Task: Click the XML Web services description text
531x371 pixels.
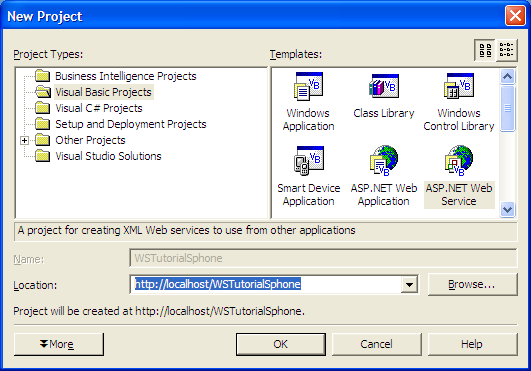Action: pos(187,230)
